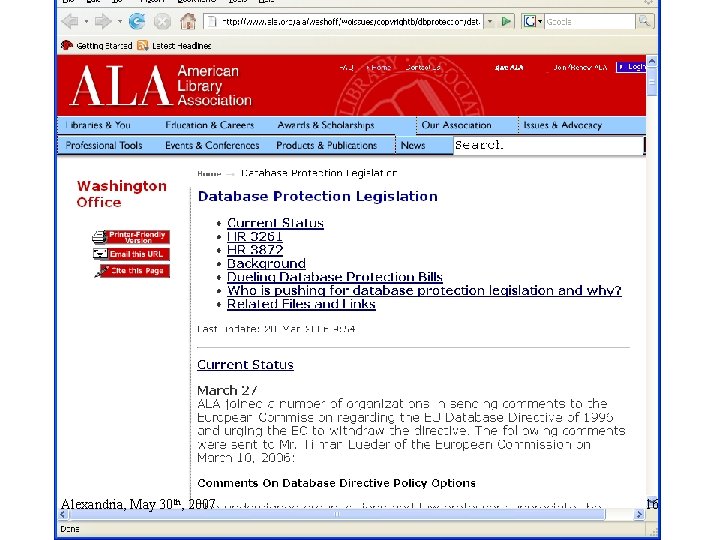Go to the Home page icon
This screenshot has height=540, width=720.
point(188,21)
